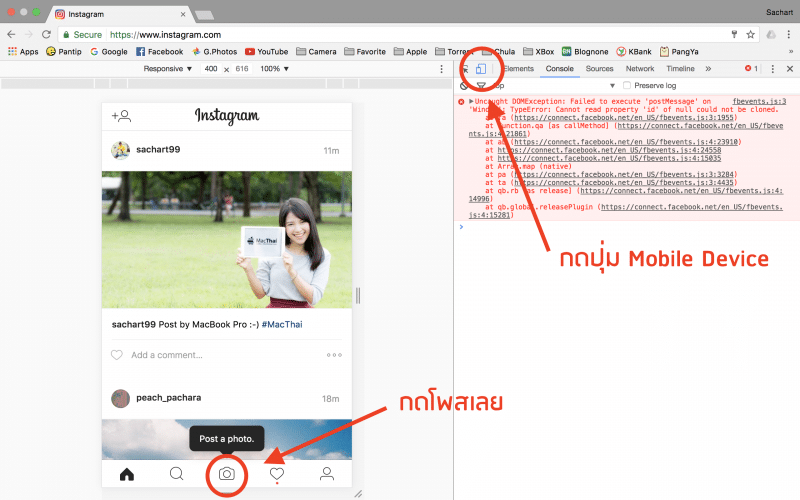Open the KBank bookmark

pos(634,52)
